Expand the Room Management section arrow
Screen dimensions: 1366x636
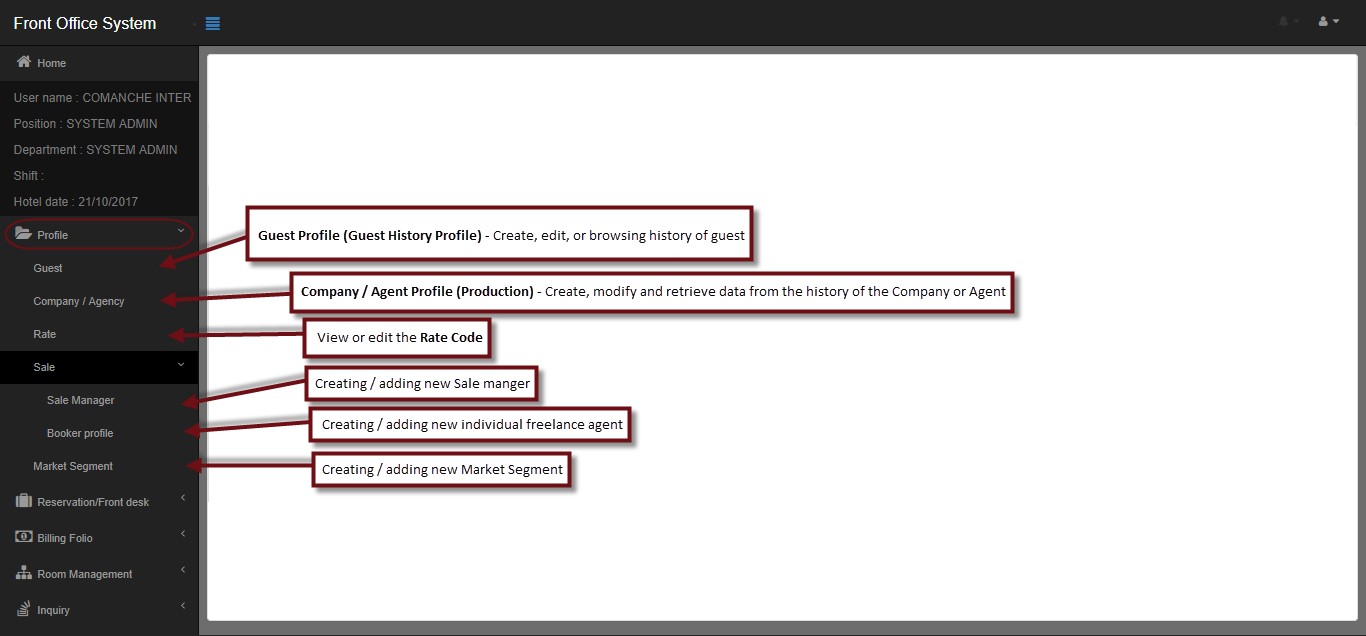click(182, 570)
